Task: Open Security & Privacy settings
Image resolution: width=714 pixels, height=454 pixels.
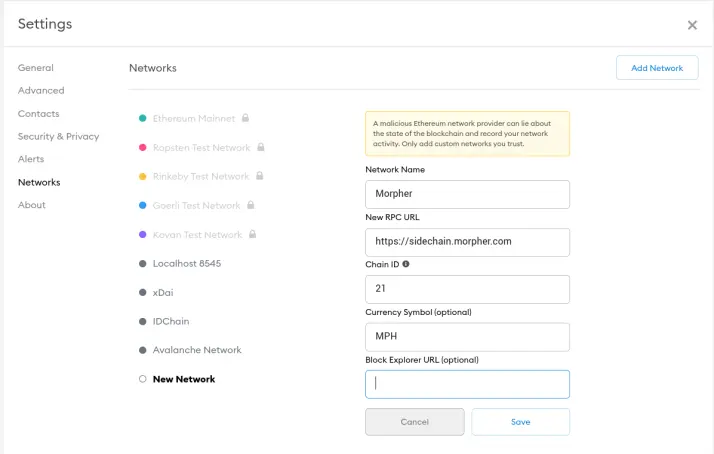Action: pyautogui.click(x=58, y=137)
